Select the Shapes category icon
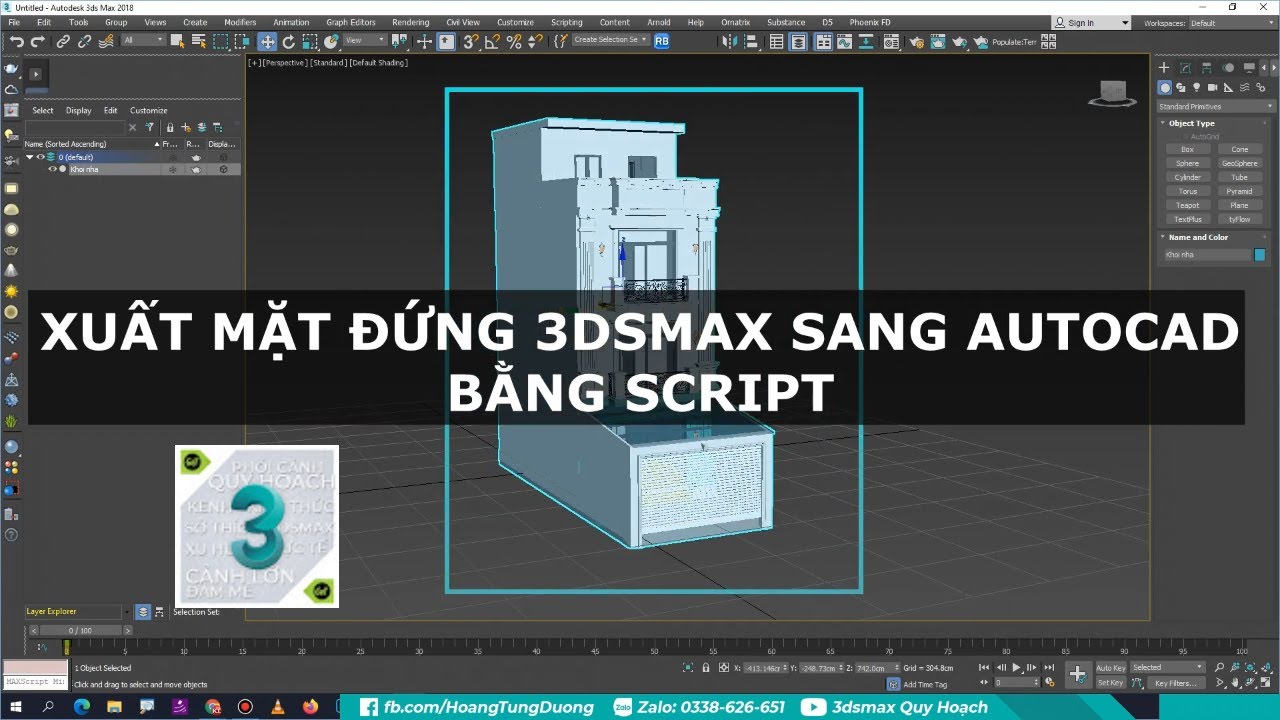The width and height of the screenshot is (1280, 720). click(1181, 88)
